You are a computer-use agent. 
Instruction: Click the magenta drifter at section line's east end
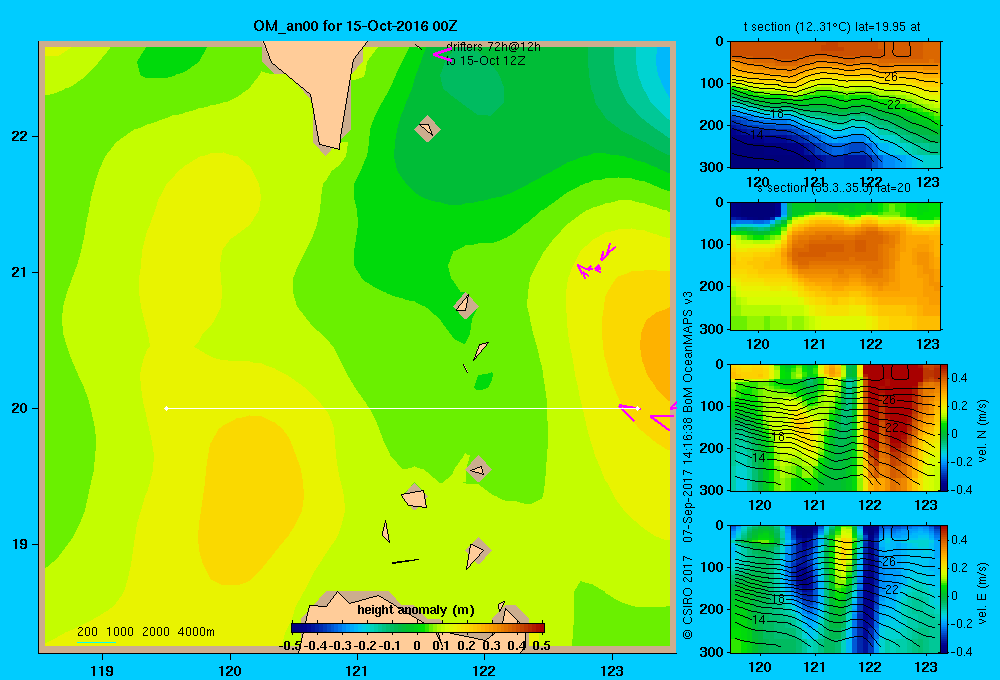pyautogui.click(x=629, y=412)
